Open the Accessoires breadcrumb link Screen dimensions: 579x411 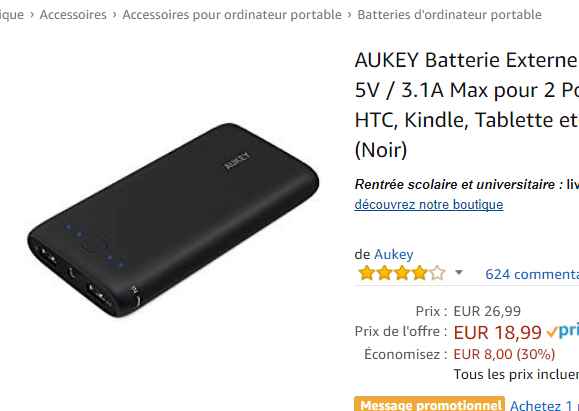[x=73, y=15]
